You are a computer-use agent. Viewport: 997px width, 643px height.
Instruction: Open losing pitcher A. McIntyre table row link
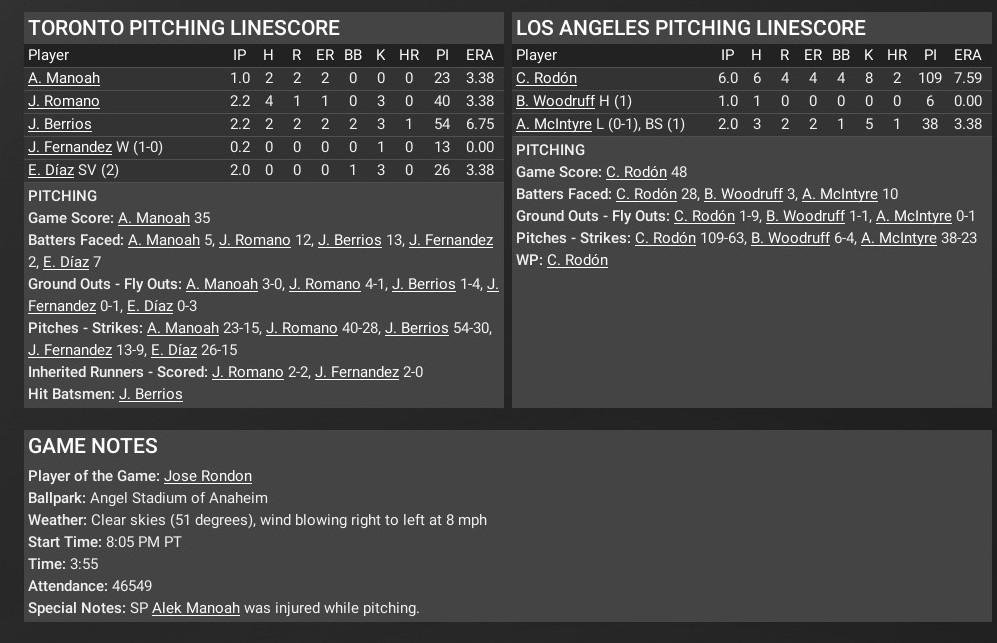(556, 124)
